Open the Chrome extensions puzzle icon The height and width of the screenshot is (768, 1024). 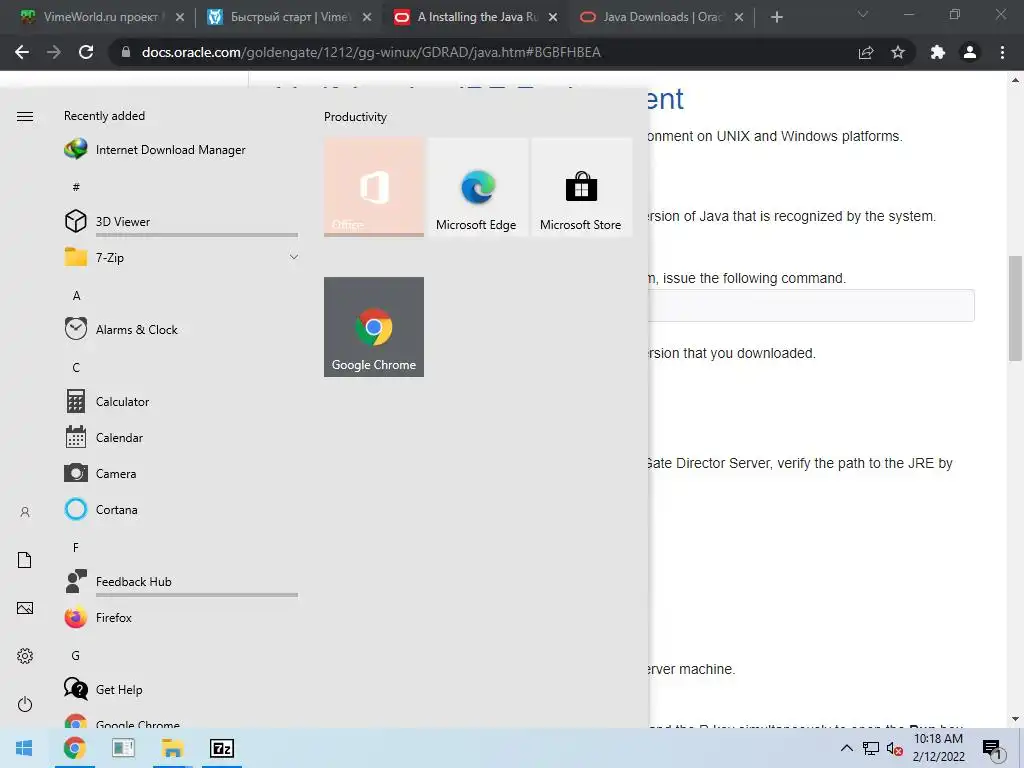coord(938,52)
